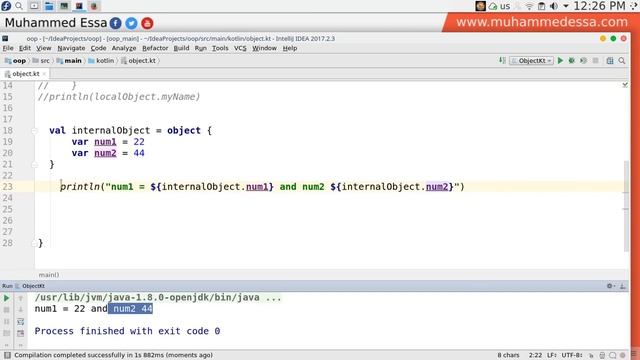Toggle tool window bars in status bar corner

point(7,355)
